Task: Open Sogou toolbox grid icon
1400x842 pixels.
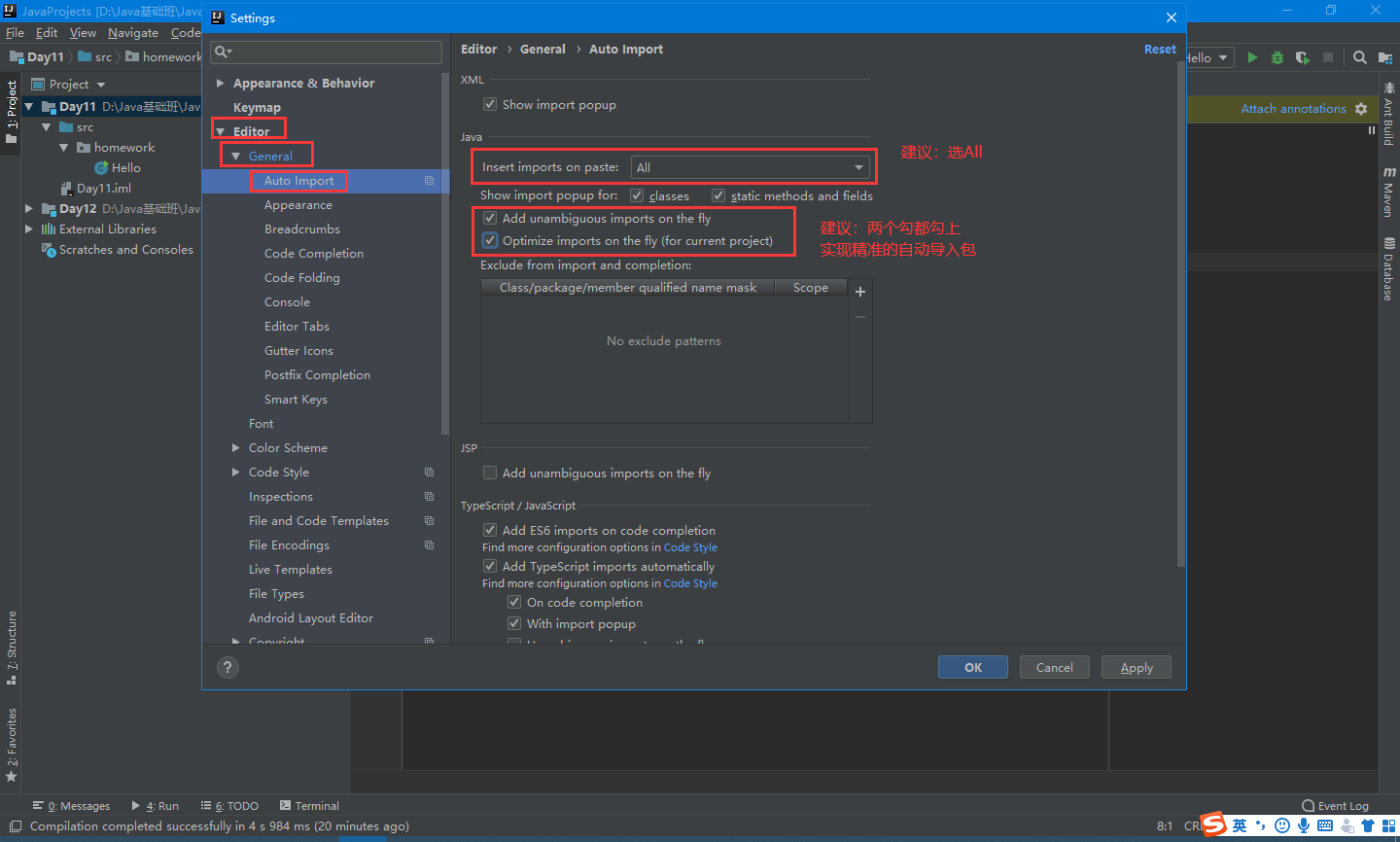Action: coord(1388,825)
